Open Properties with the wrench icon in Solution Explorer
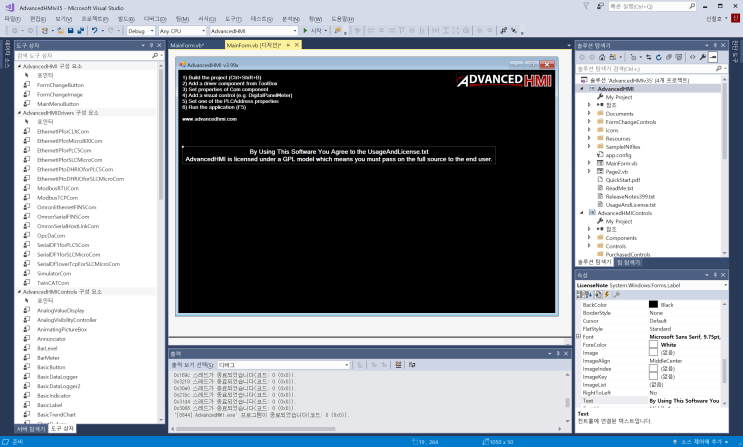Screen dimensions: 743x447 tap(703, 57)
